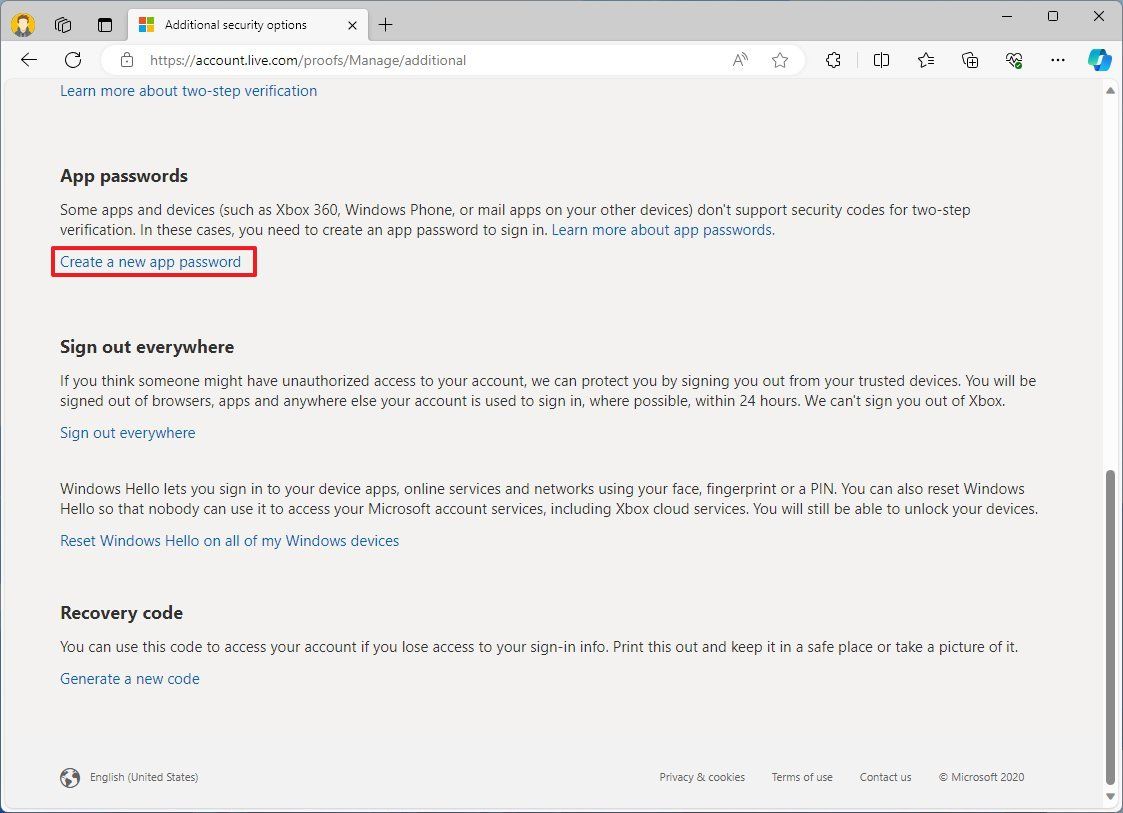Open the browser profile avatar

[x=22, y=24]
